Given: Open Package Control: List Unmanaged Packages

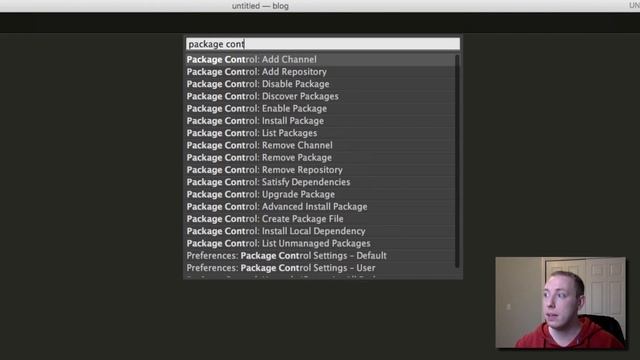Looking at the screenshot, I should tap(320, 243).
